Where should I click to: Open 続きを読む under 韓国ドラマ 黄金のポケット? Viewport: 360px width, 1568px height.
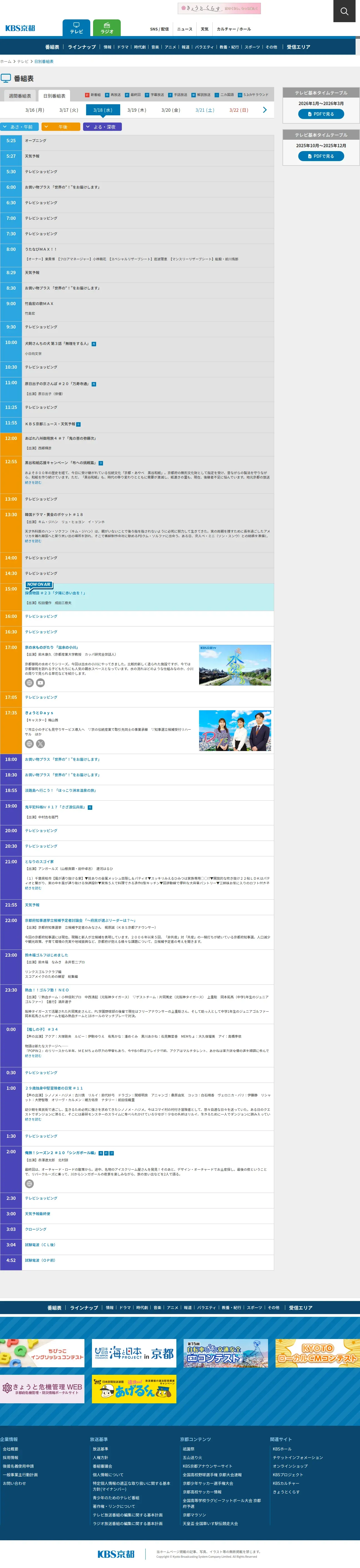click(33, 541)
